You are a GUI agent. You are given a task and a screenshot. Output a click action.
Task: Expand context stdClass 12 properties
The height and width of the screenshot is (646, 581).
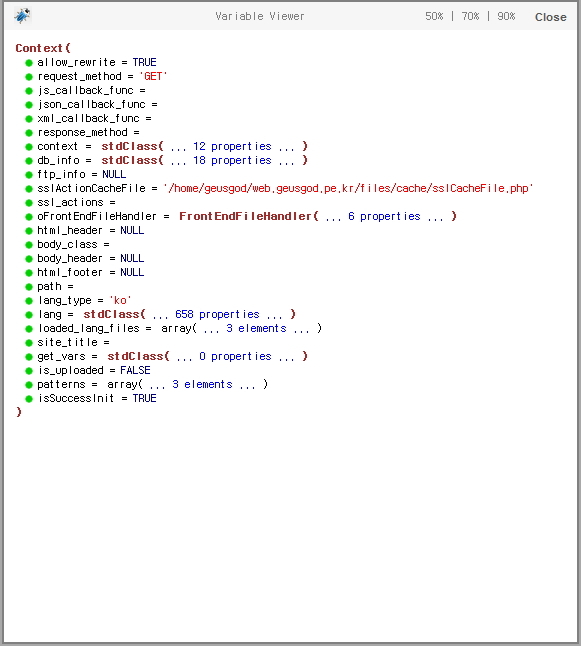[204, 147]
